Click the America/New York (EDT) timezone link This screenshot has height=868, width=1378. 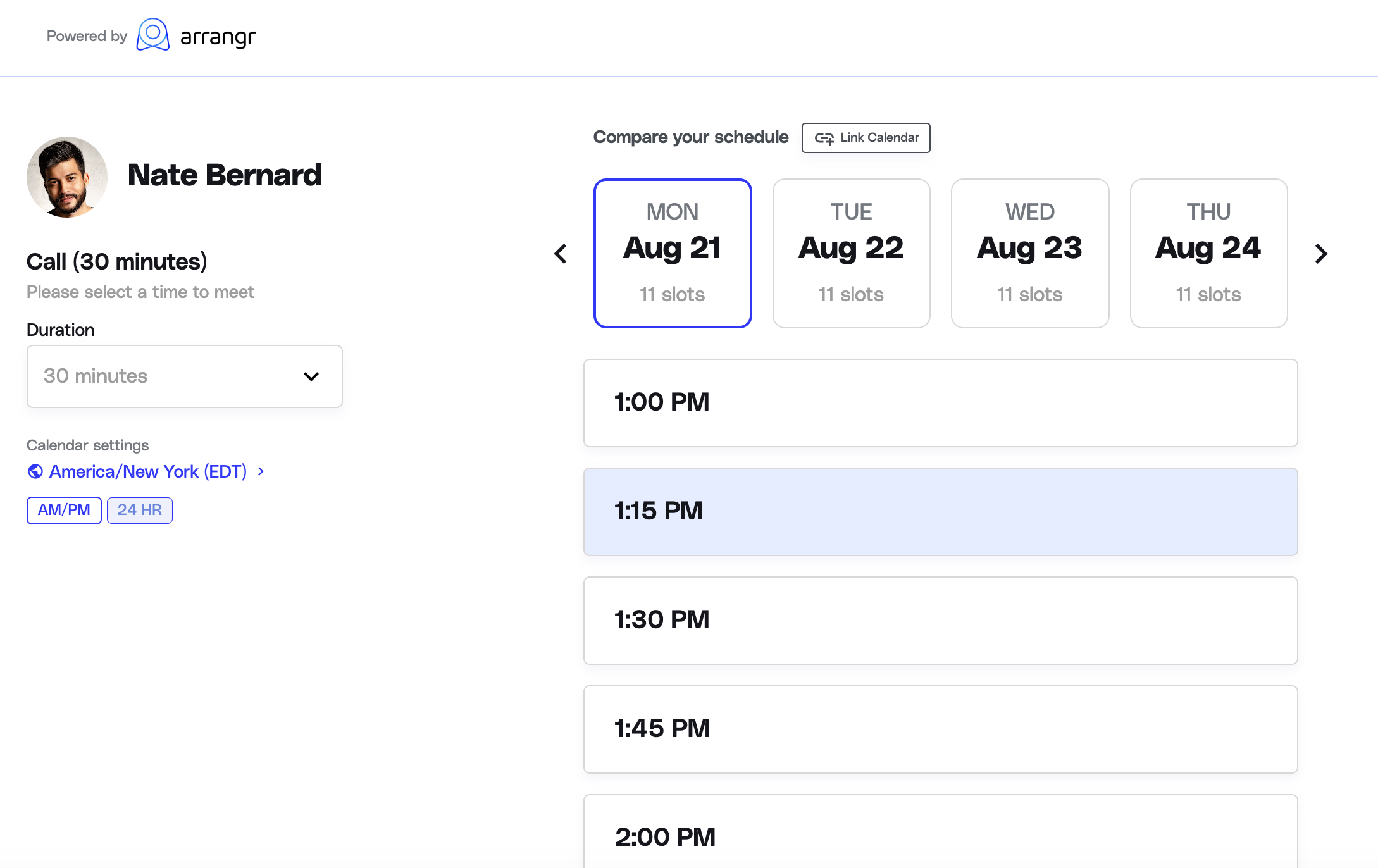(x=148, y=472)
